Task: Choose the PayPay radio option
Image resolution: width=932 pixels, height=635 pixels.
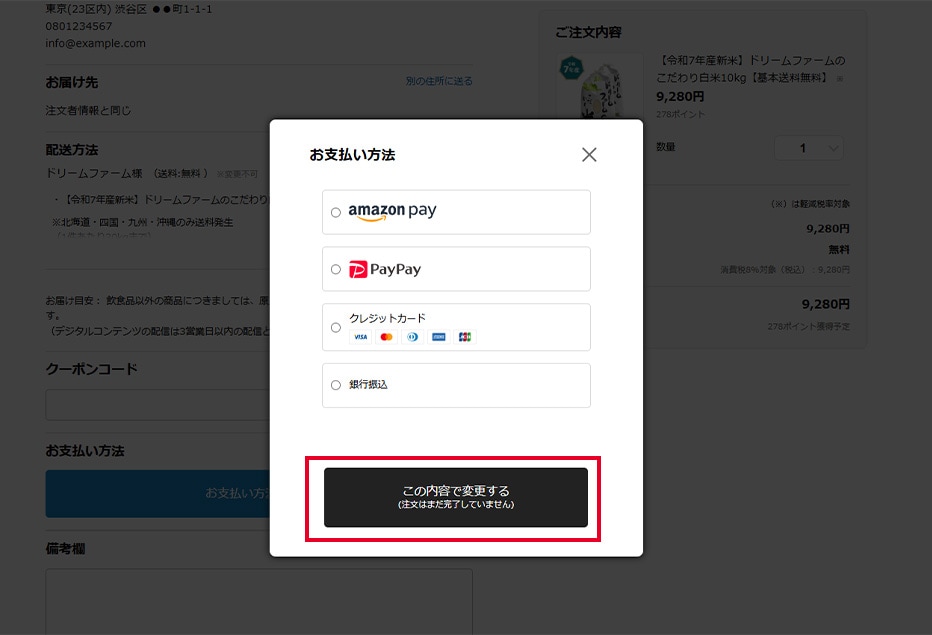Action: click(336, 269)
